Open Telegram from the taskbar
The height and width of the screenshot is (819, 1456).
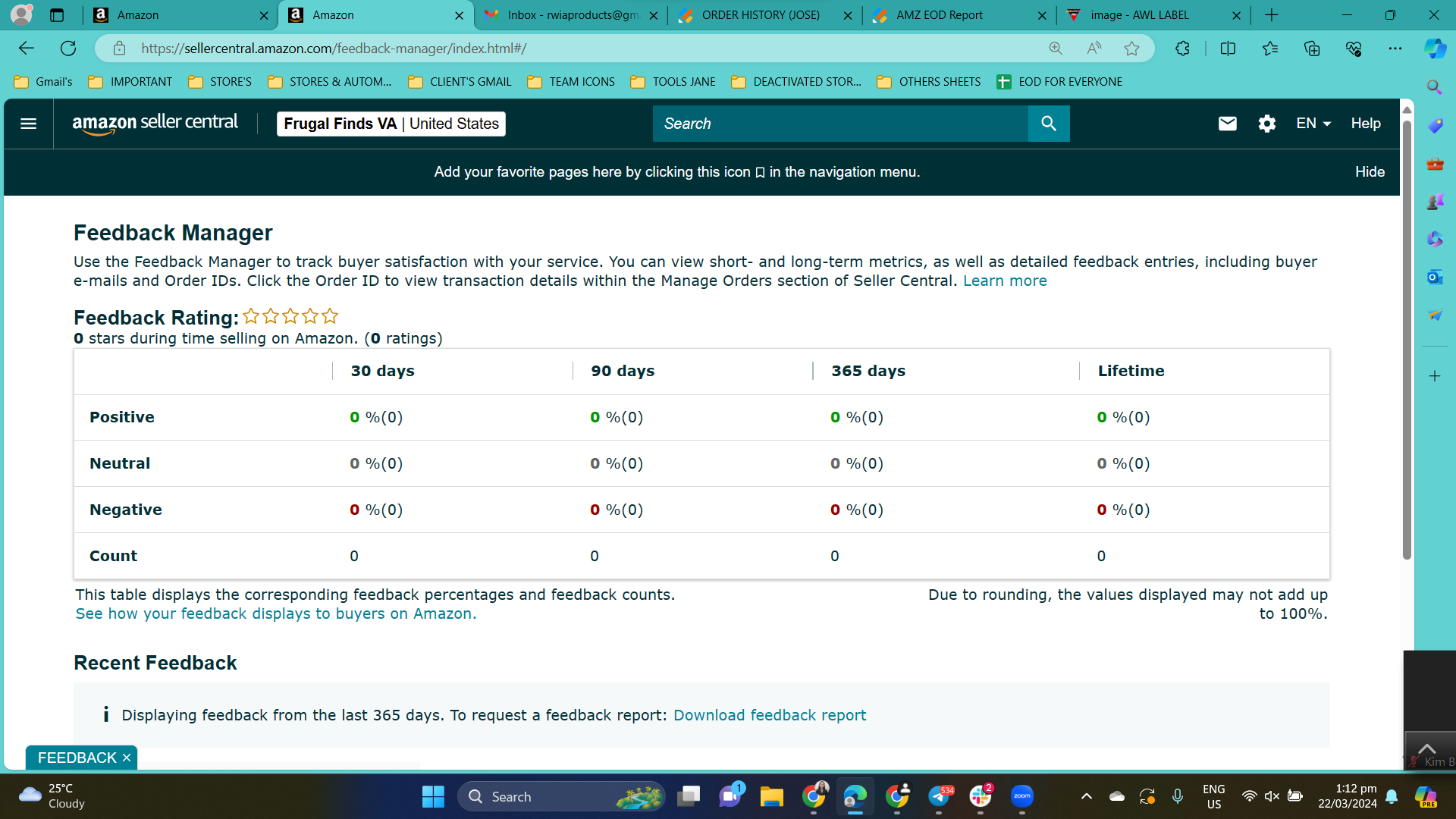point(939,796)
